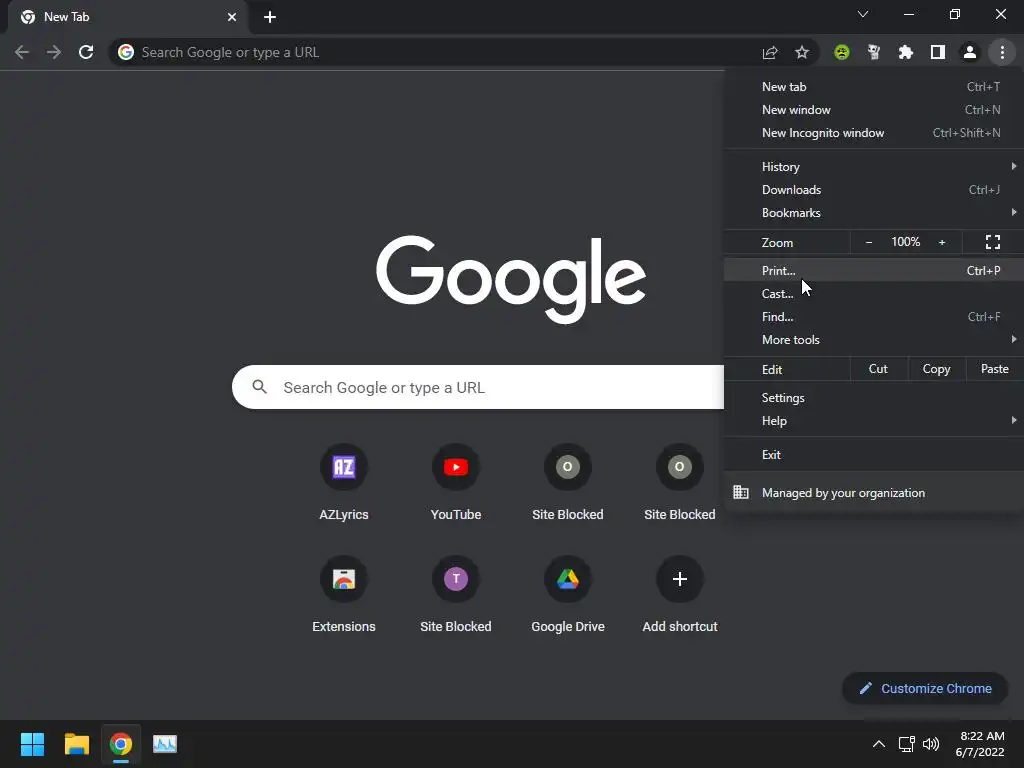Click the Customize Chrome button
Viewport: 1024px width, 768px height.
925,688
